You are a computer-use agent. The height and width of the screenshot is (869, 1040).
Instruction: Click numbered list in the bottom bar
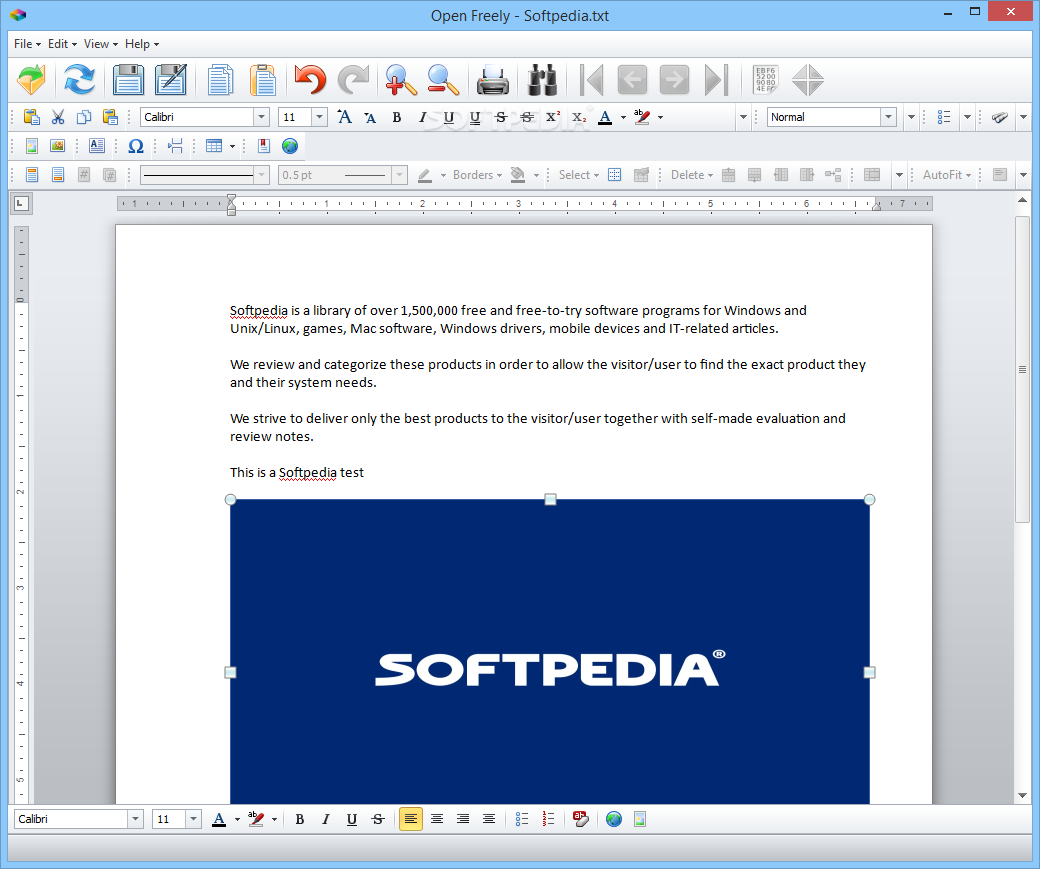coord(548,819)
